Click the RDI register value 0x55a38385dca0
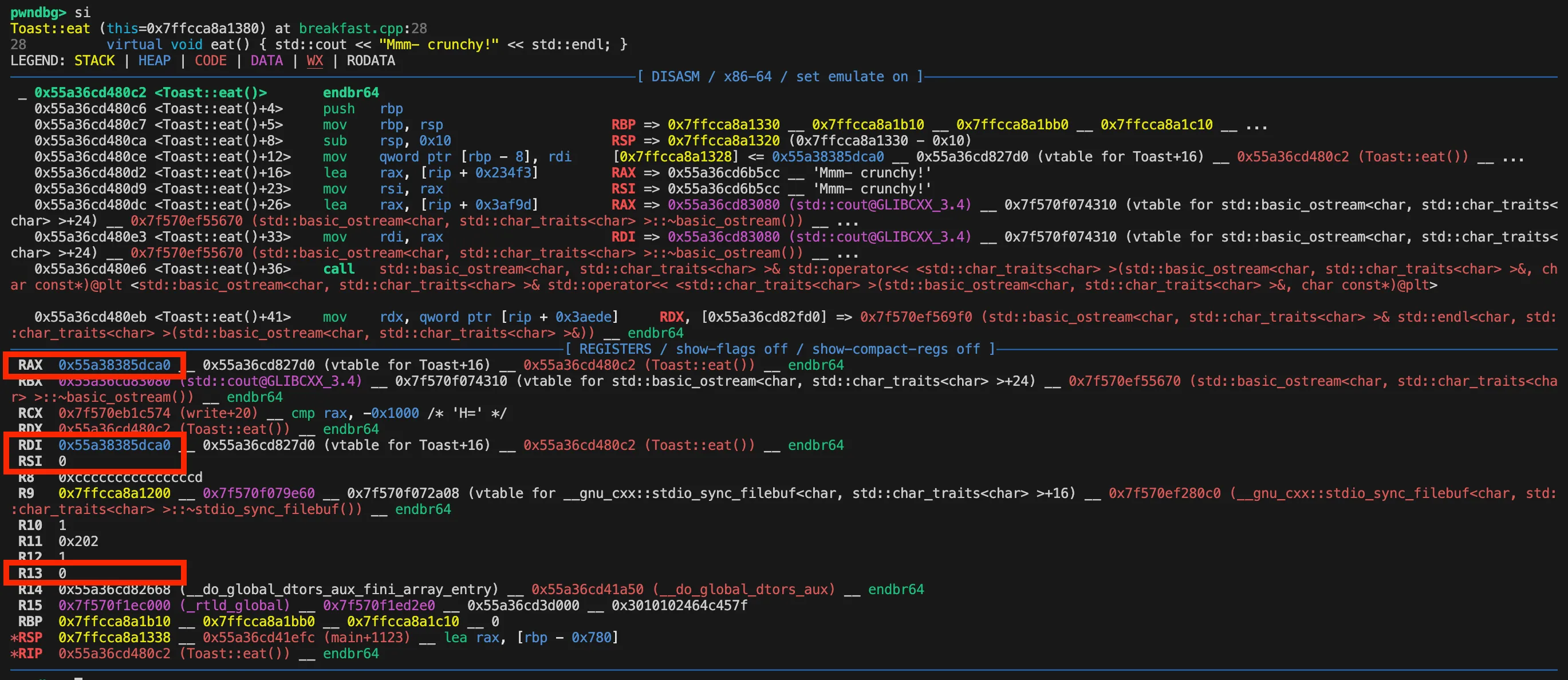The width and height of the screenshot is (1568, 680). tap(115, 445)
